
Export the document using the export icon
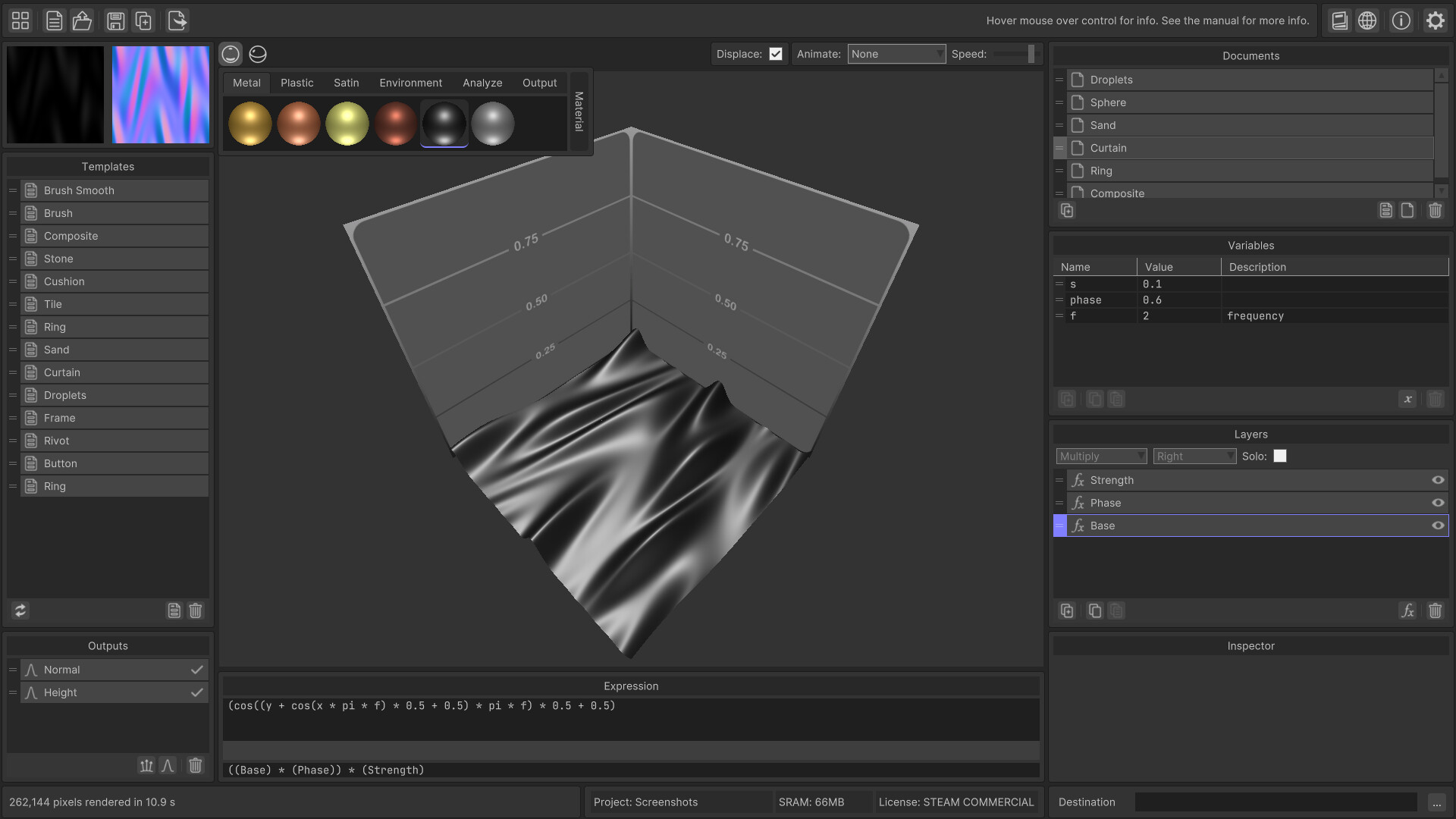click(177, 20)
